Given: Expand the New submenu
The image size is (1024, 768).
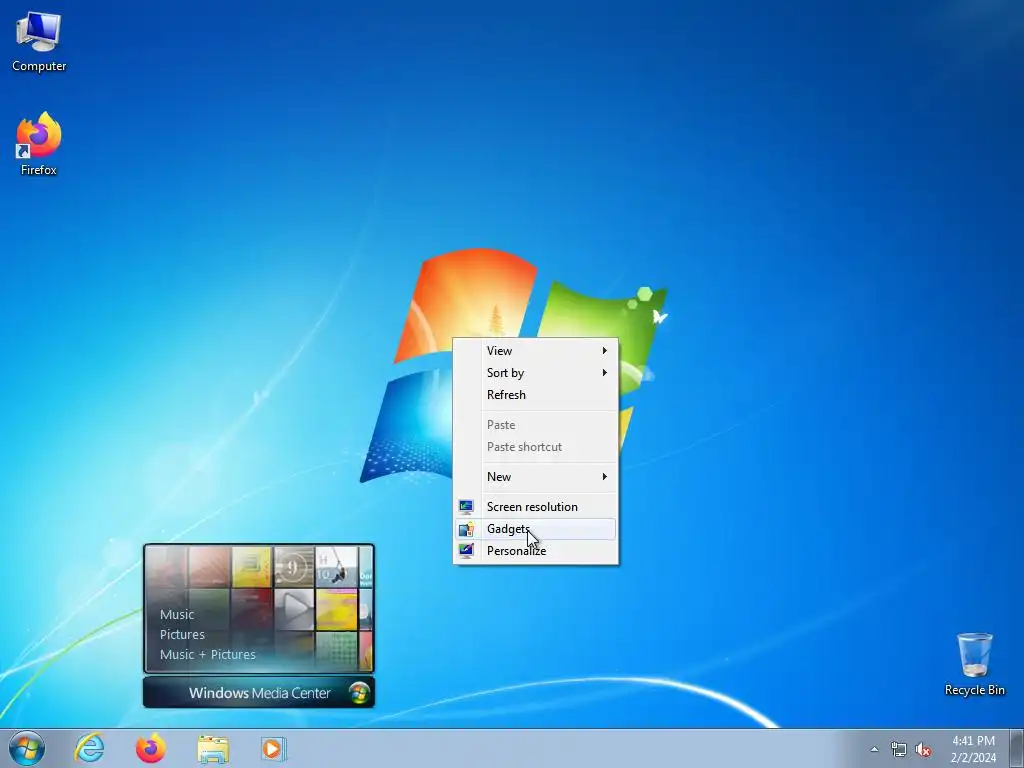Looking at the screenshot, I should coord(536,477).
